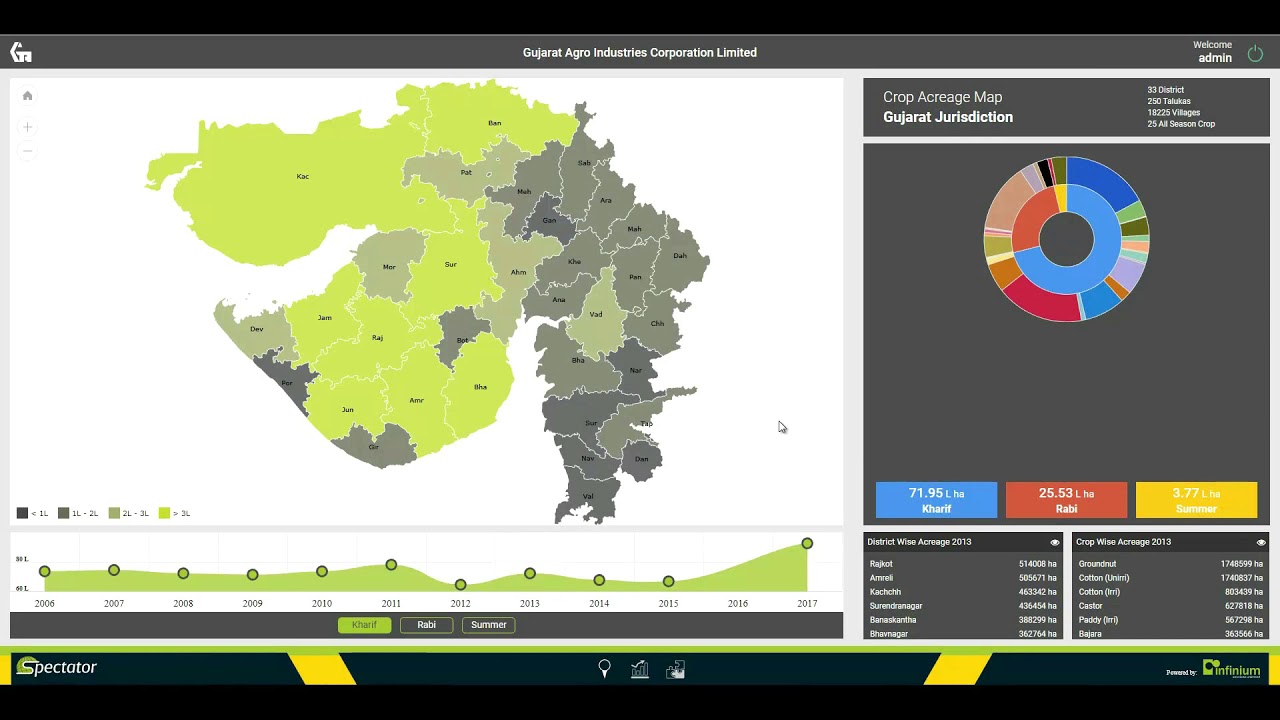Click the Kachchh row in the district list

click(x=961, y=592)
